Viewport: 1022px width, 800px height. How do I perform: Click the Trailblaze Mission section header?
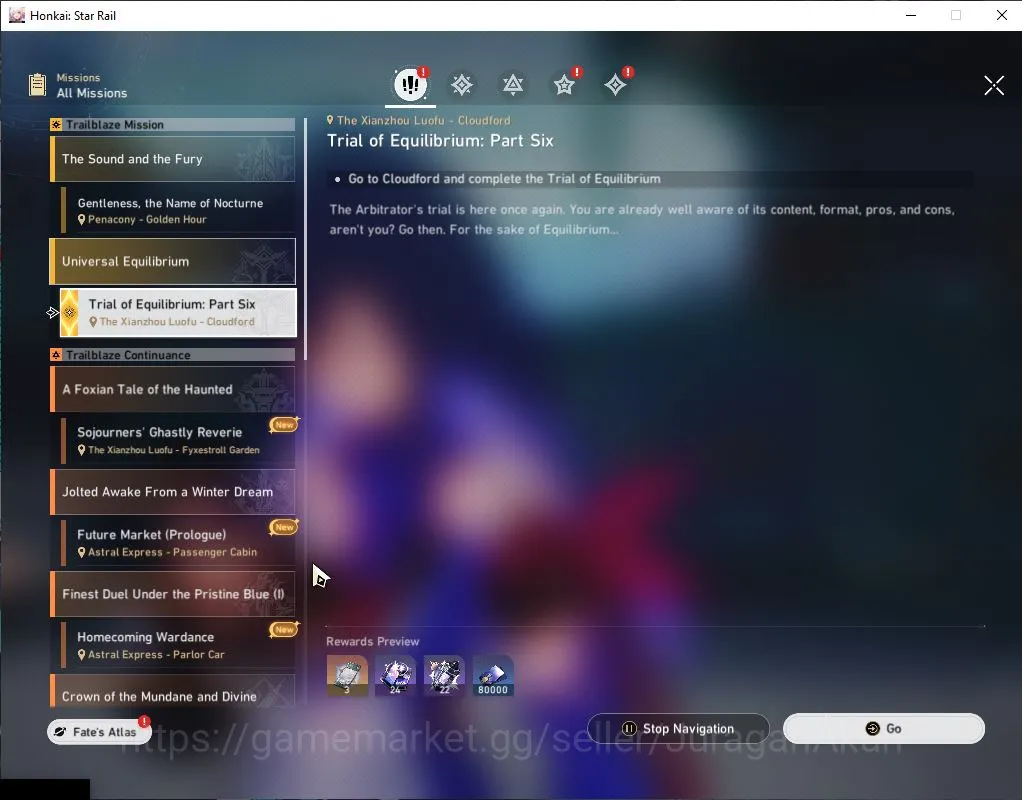173,125
